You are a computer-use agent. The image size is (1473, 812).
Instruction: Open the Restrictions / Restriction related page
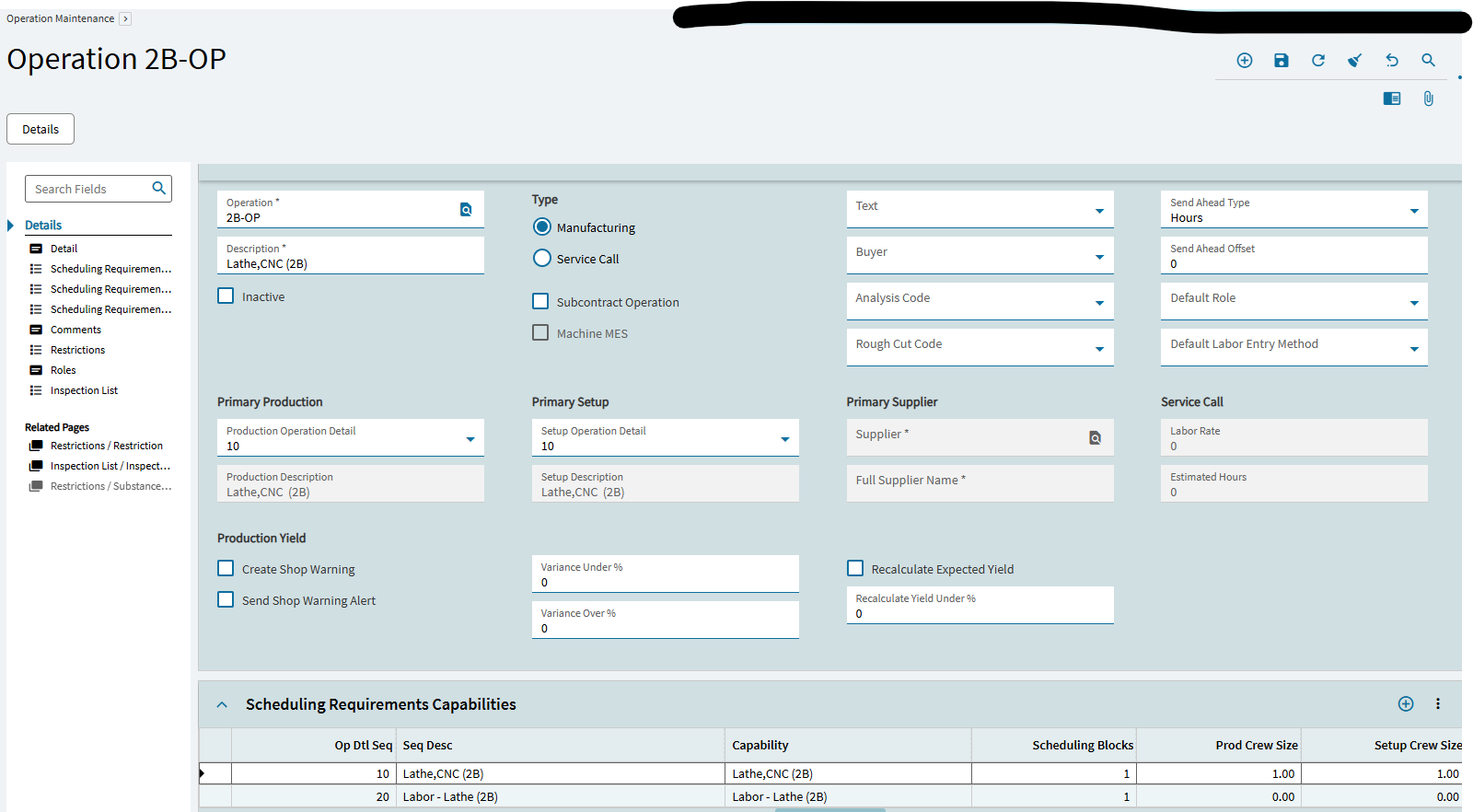107,446
